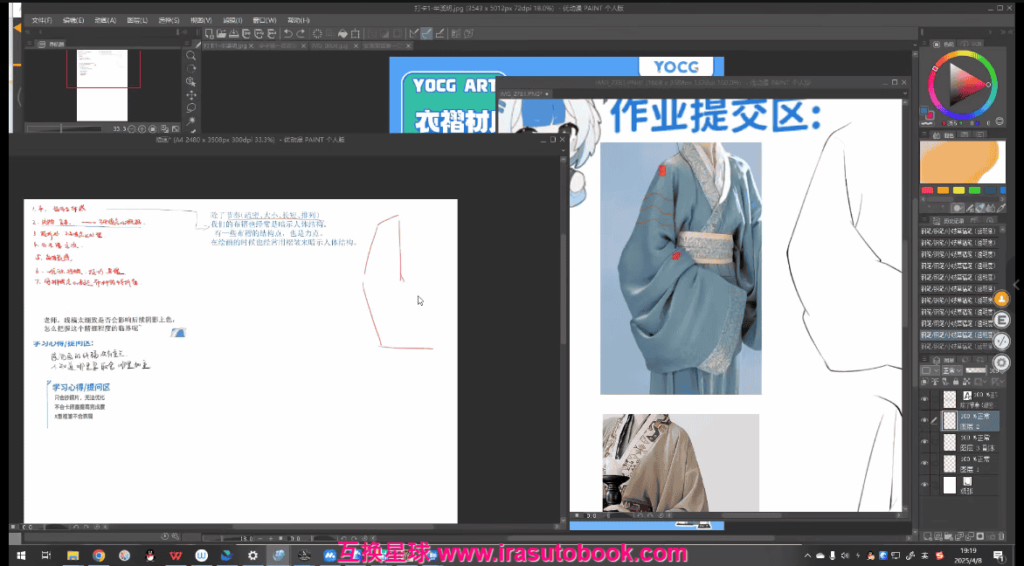This screenshot has height=566, width=1024.
Task: Open the 文件(F) menu
Action: click(42, 19)
